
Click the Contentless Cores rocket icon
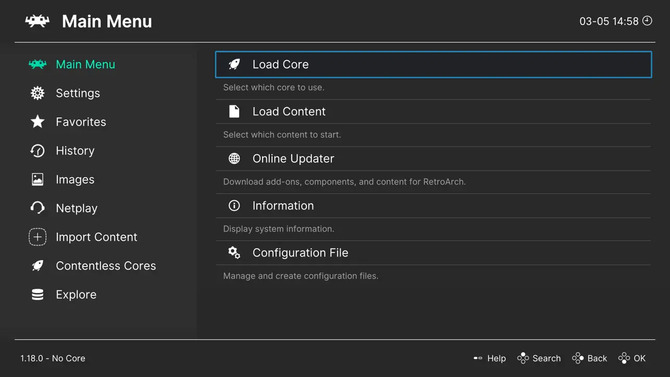pos(37,266)
